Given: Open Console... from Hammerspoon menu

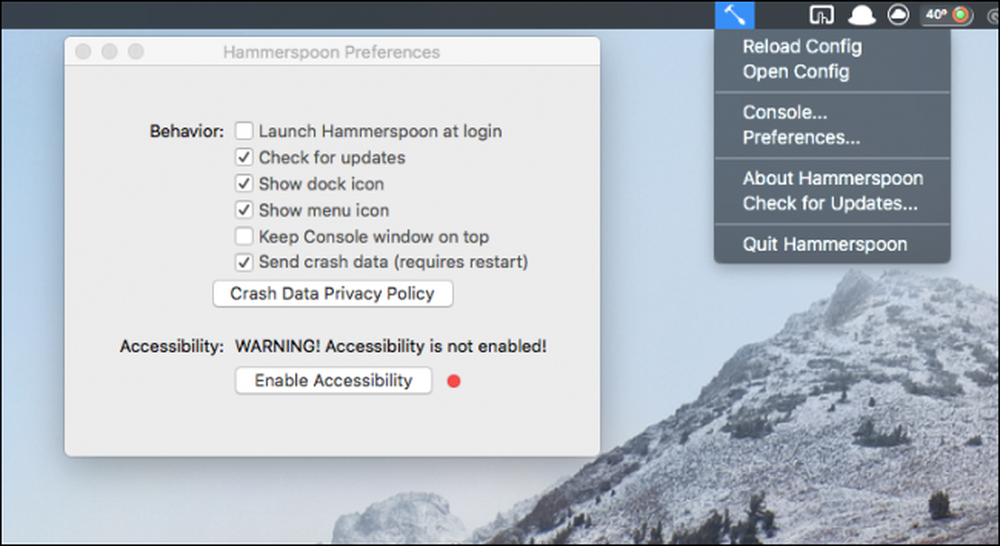Looking at the screenshot, I should coord(832,112).
